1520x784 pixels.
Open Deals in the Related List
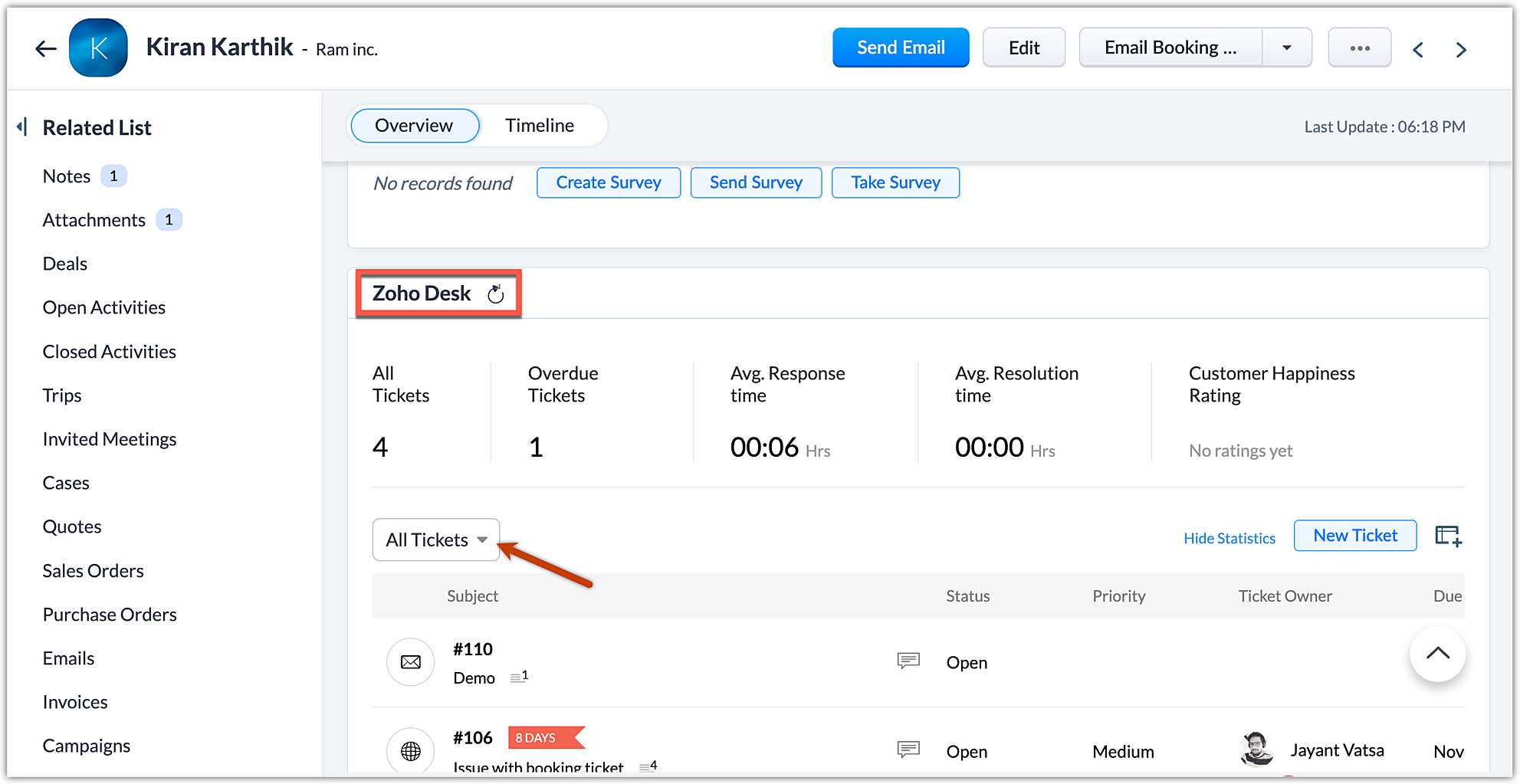pyautogui.click(x=65, y=264)
